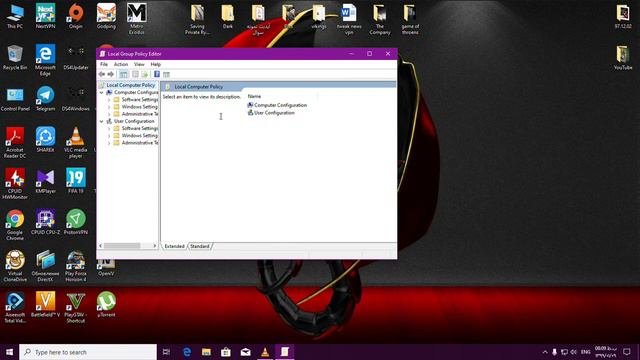This screenshot has width=640, height=360.
Task: Open Virtual CloneDrive desktop icon
Action: (x=15, y=267)
